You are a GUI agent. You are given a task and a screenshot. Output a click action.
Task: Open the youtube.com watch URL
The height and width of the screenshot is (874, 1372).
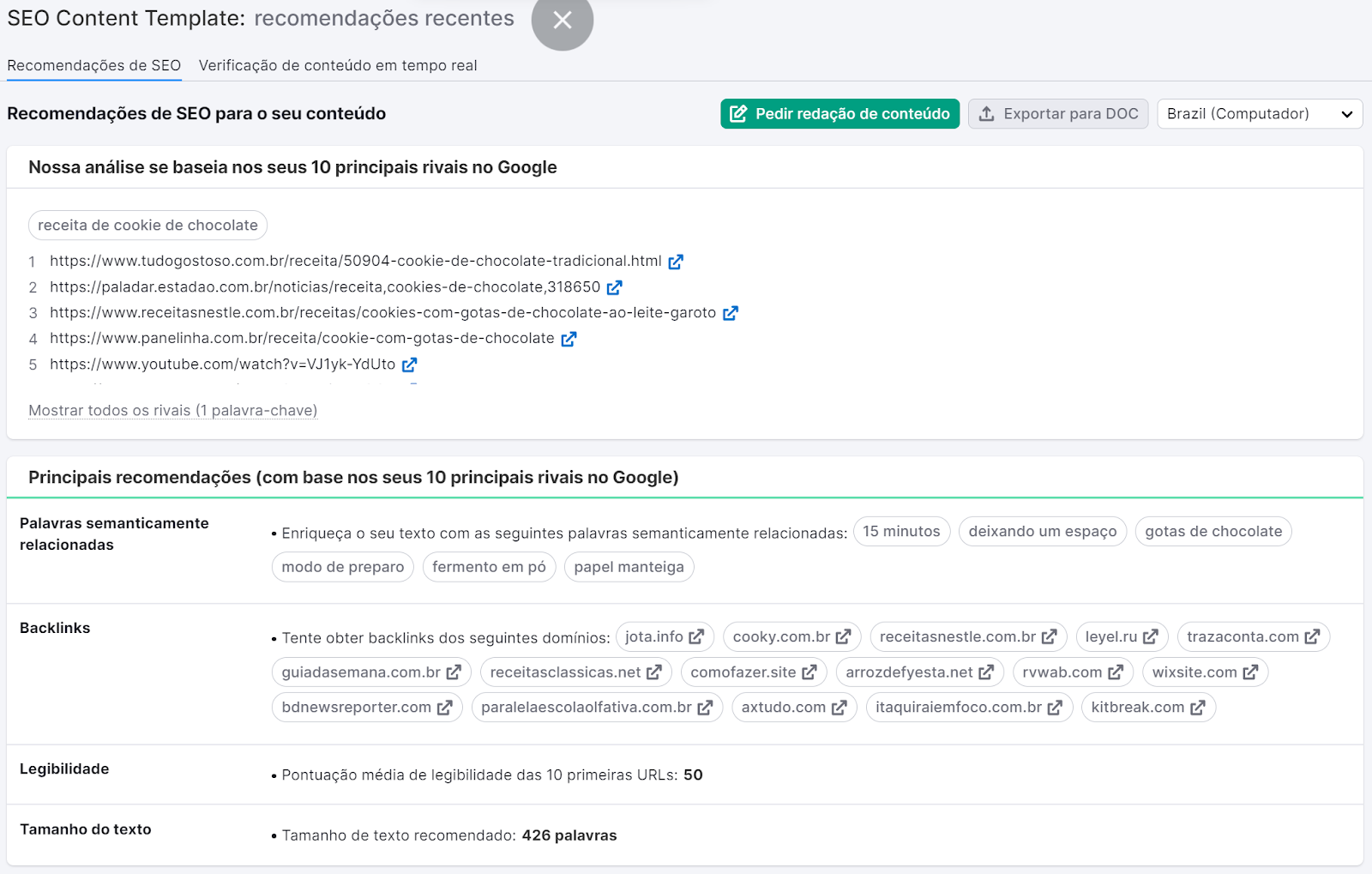[x=223, y=364]
